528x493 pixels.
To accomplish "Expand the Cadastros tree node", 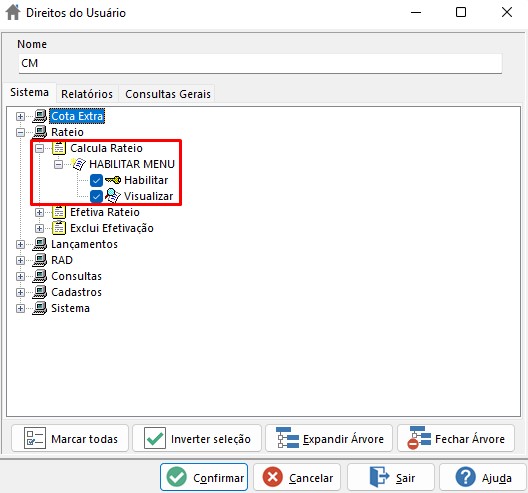I will (x=20, y=292).
